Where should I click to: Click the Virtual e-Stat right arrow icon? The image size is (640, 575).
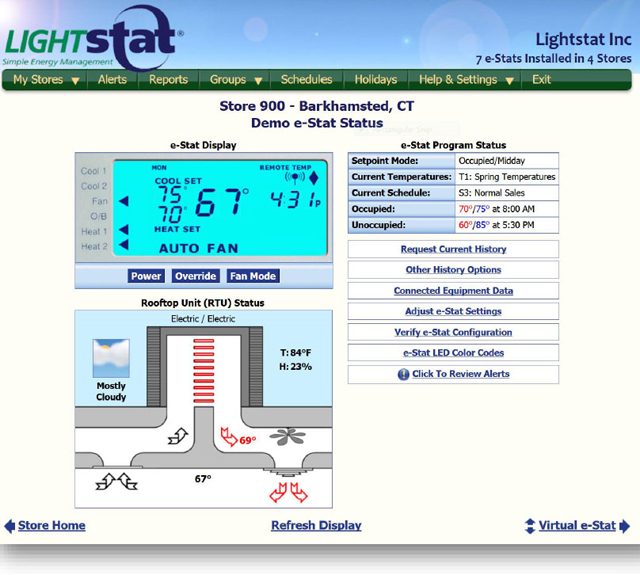(x=624, y=526)
